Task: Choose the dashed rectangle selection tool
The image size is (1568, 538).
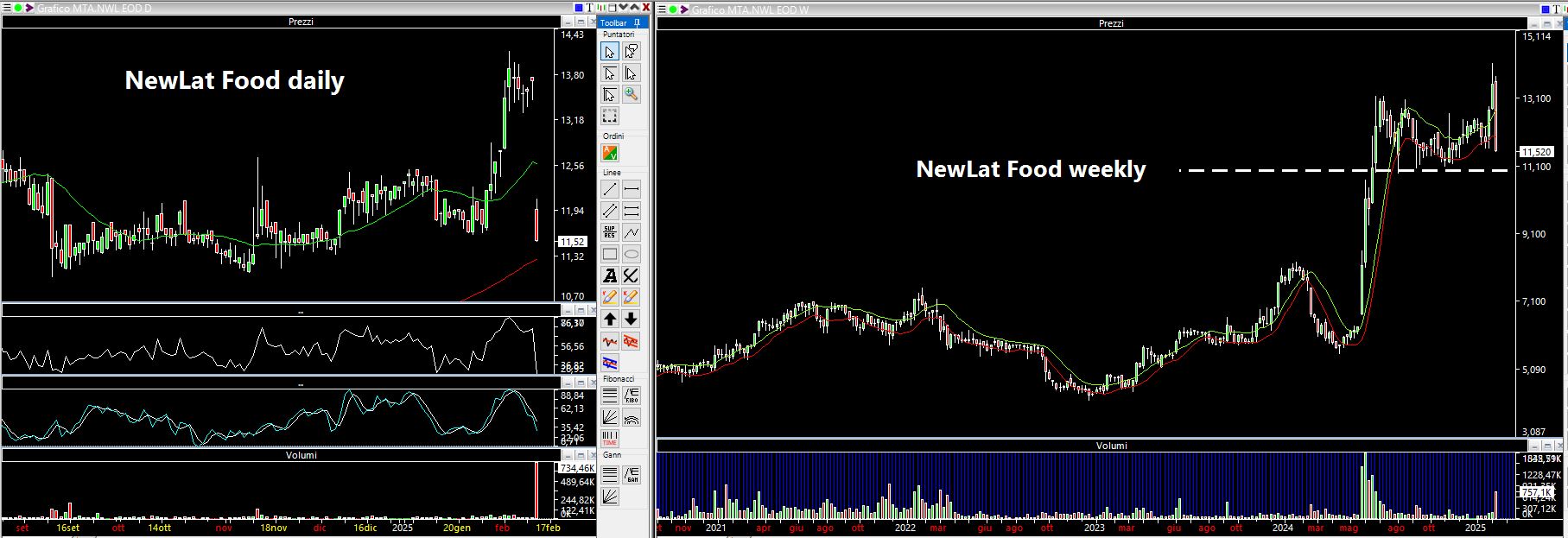Action: click(x=610, y=116)
